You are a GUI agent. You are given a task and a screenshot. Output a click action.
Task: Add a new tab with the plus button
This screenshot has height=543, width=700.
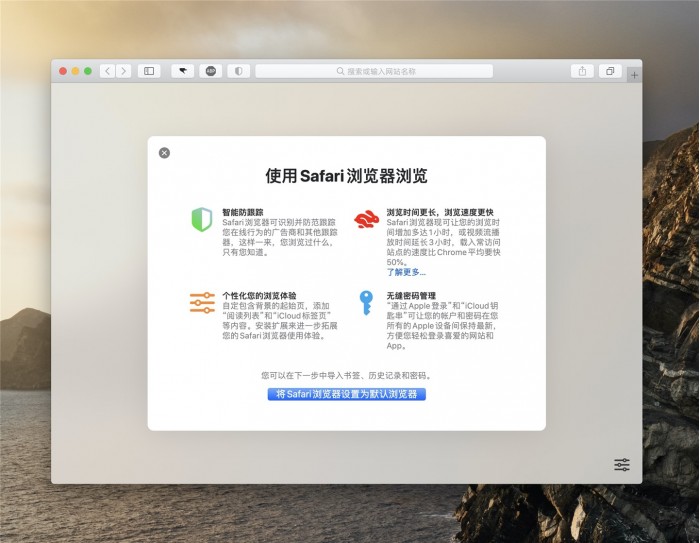click(634, 75)
